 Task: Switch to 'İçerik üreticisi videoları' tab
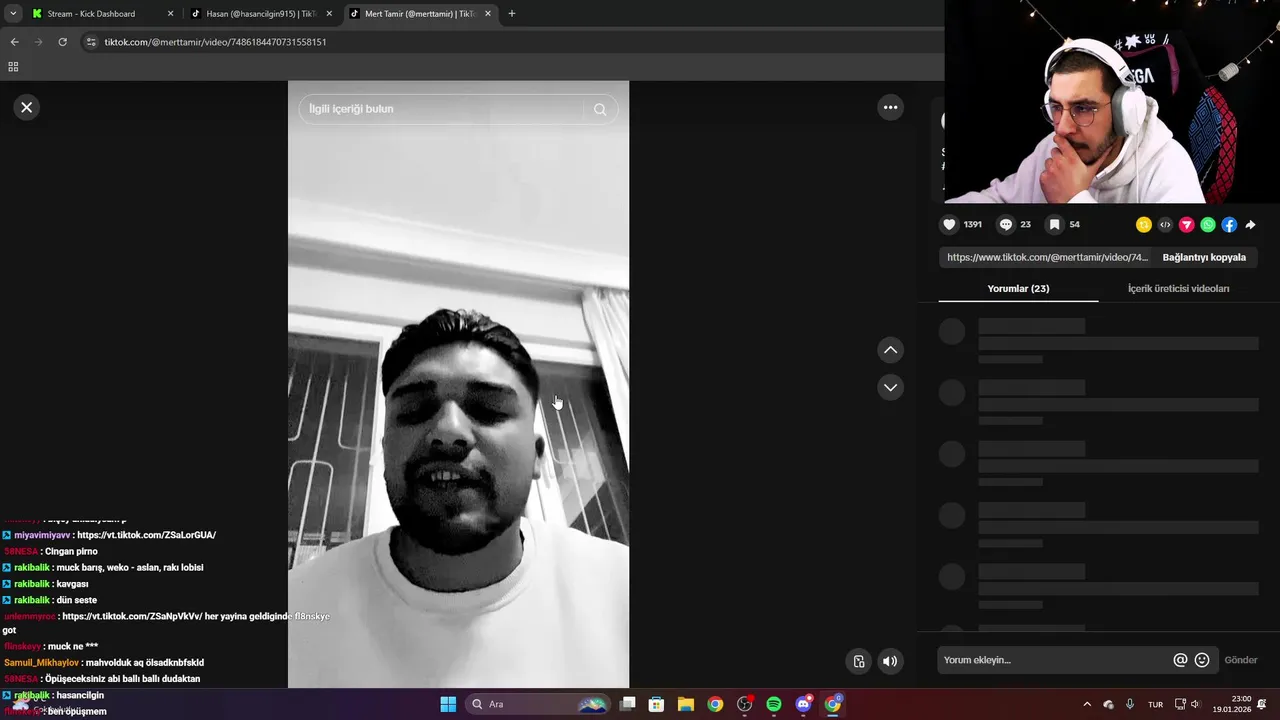coord(1178,288)
